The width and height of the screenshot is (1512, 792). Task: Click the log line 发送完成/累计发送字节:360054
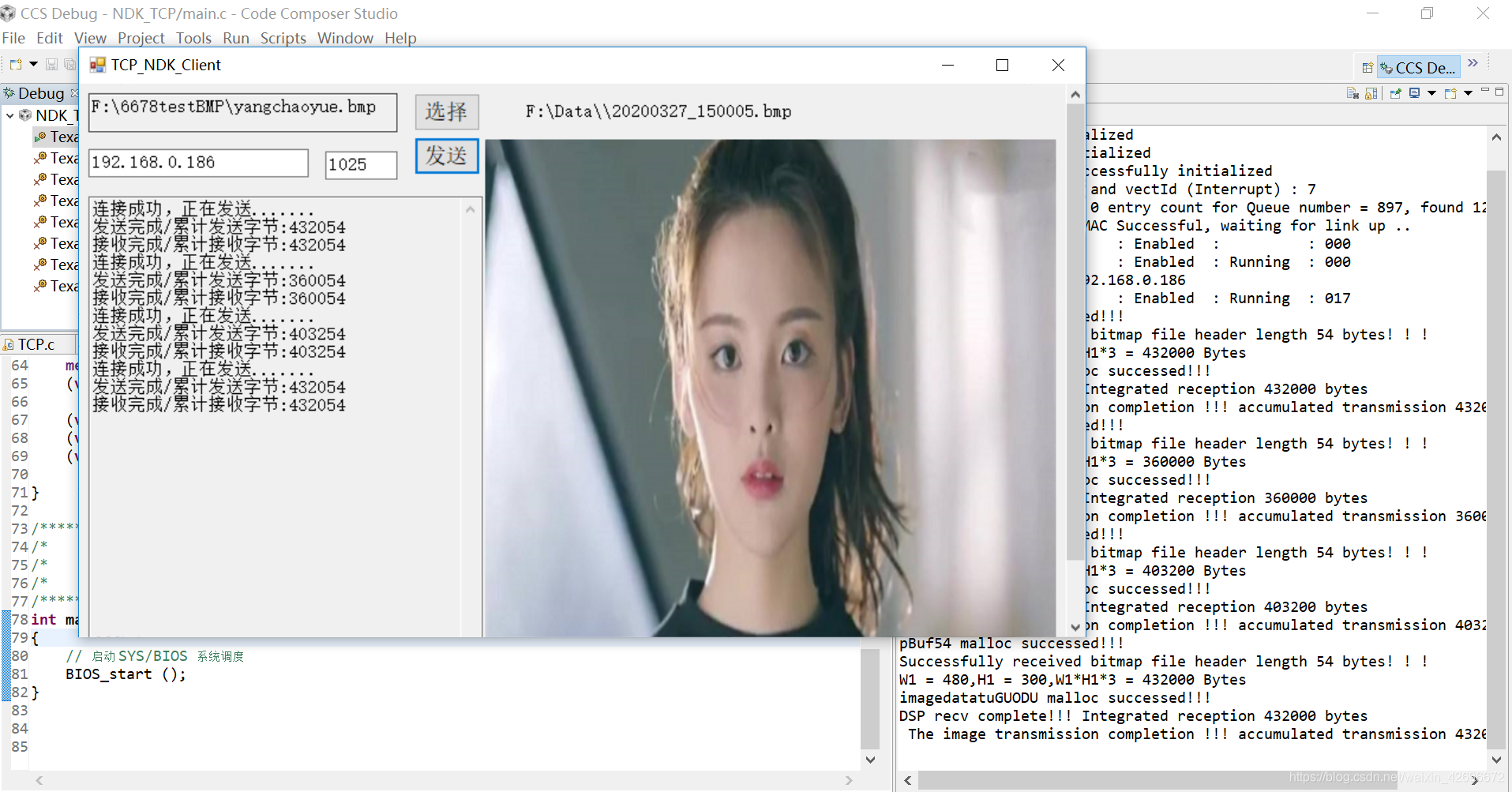219,280
